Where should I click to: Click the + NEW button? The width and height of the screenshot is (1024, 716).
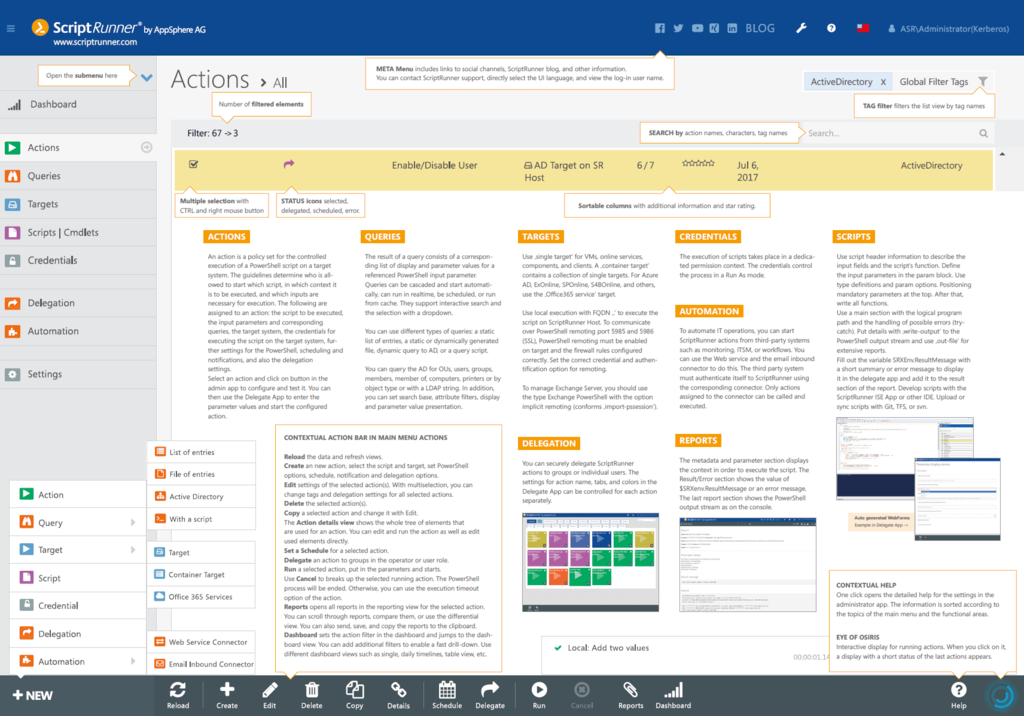[33, 696]
